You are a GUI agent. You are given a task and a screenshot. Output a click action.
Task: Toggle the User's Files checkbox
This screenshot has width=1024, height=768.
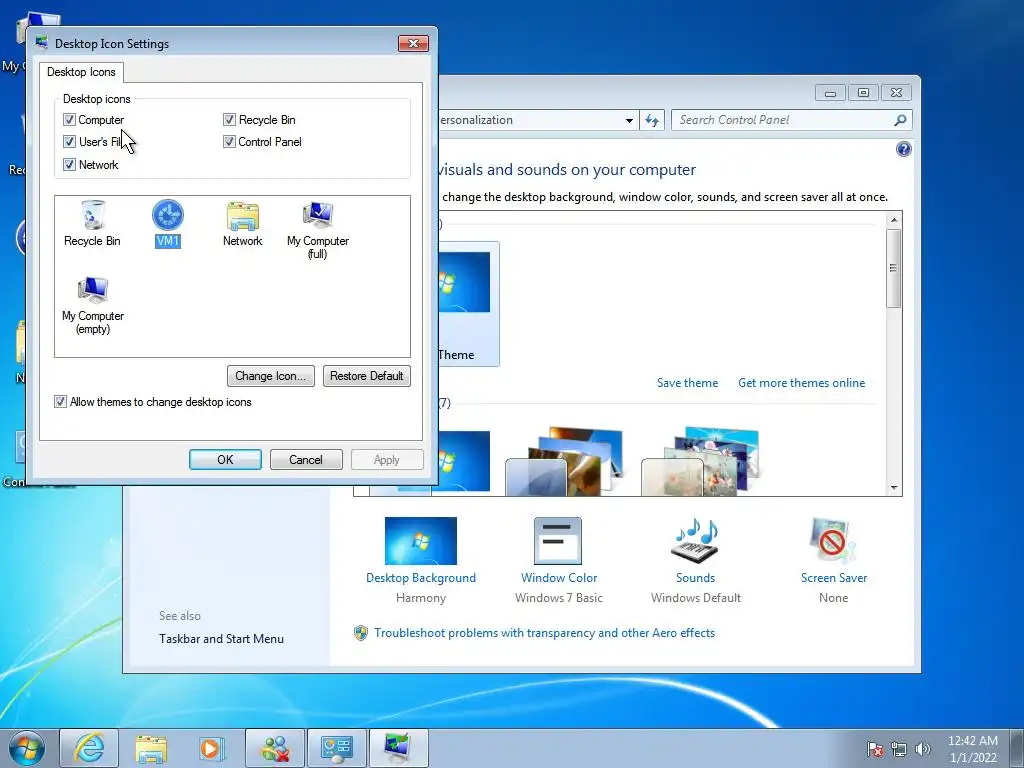(69, 142)
